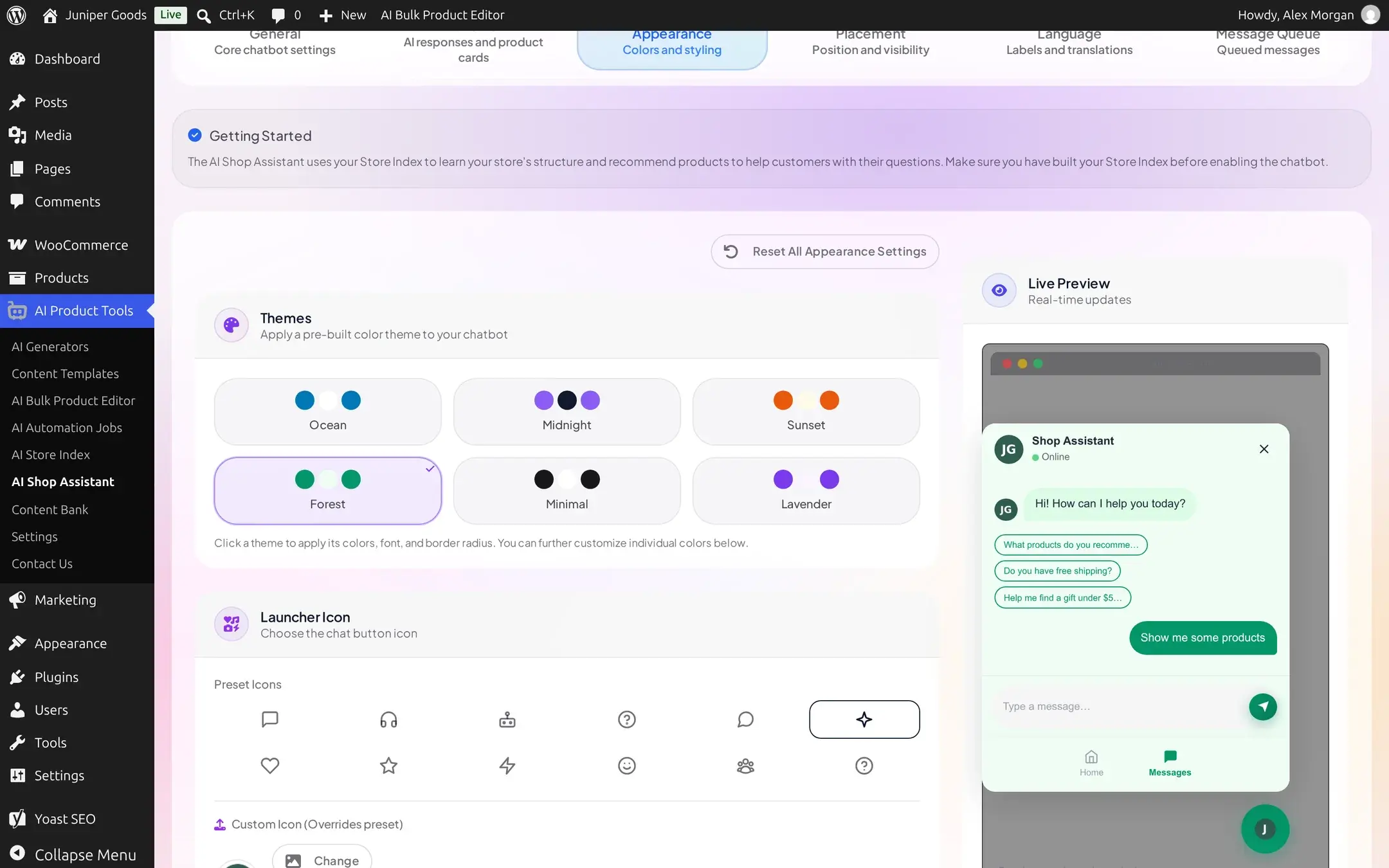Open the Message Queue tab
The image size is (1389, 868).
click(1268, 44)
